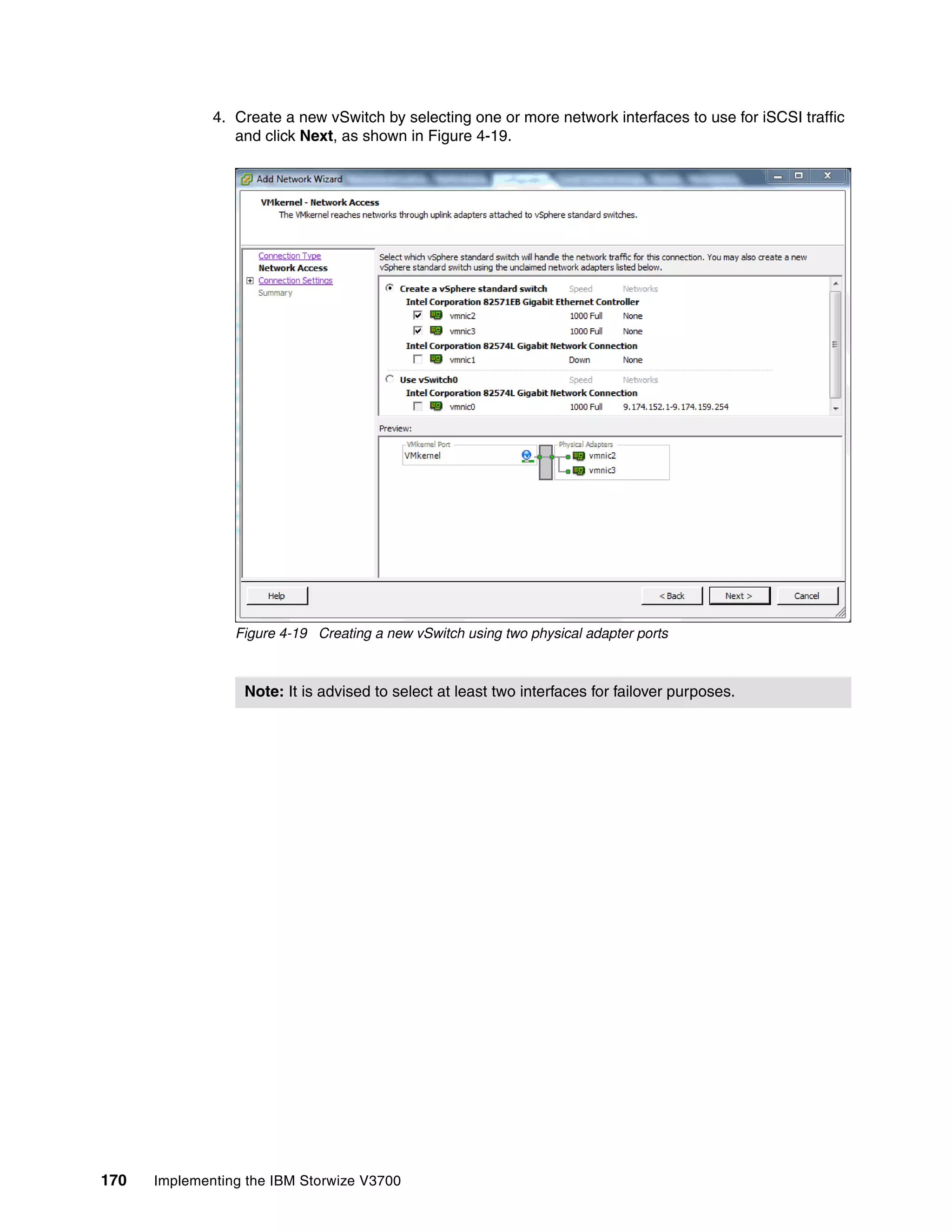
Task: Click the vSwitch block in preview diagram
Action: coord(545,462)
